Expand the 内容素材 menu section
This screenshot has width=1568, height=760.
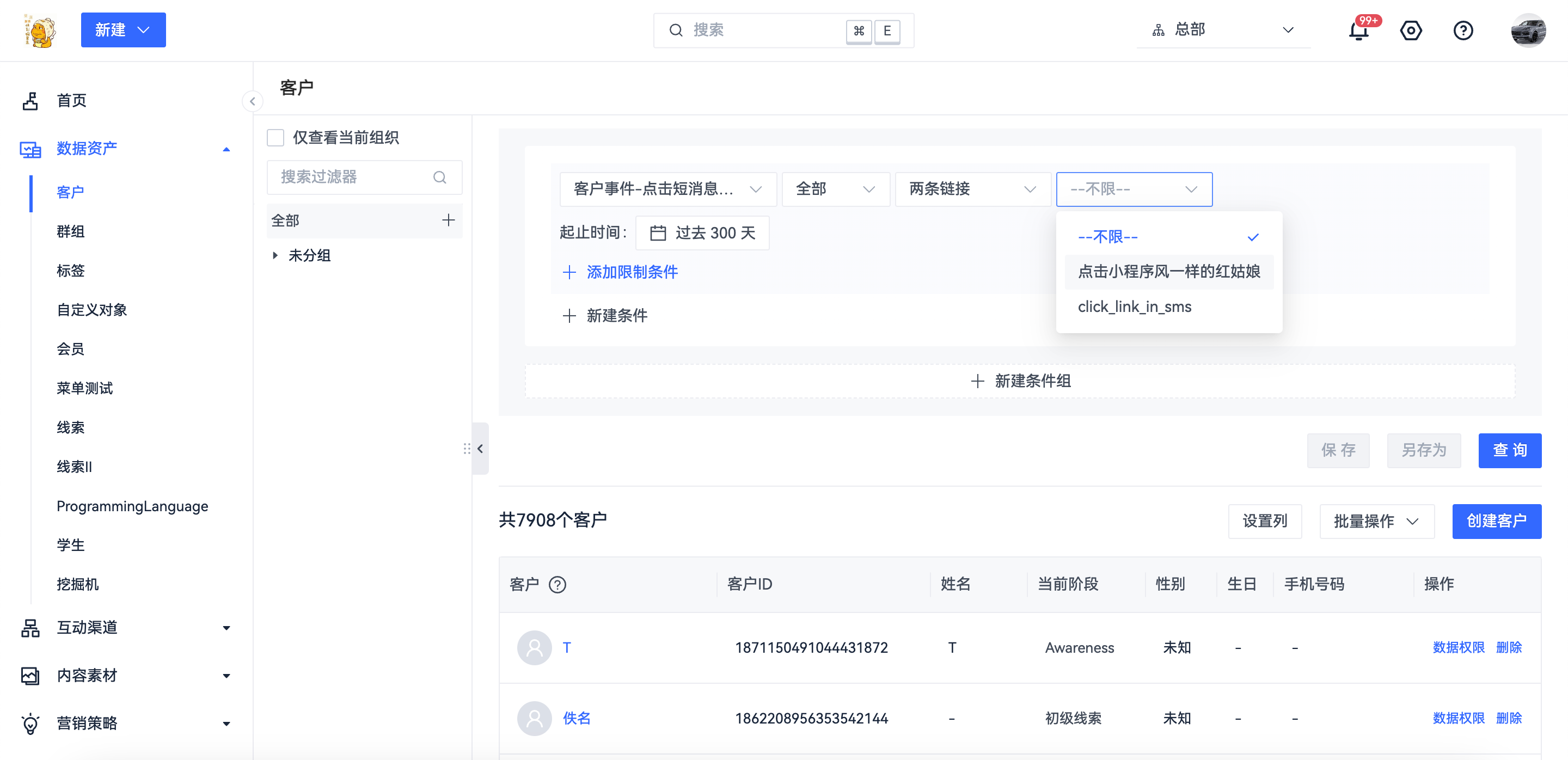tap(226, 676)
